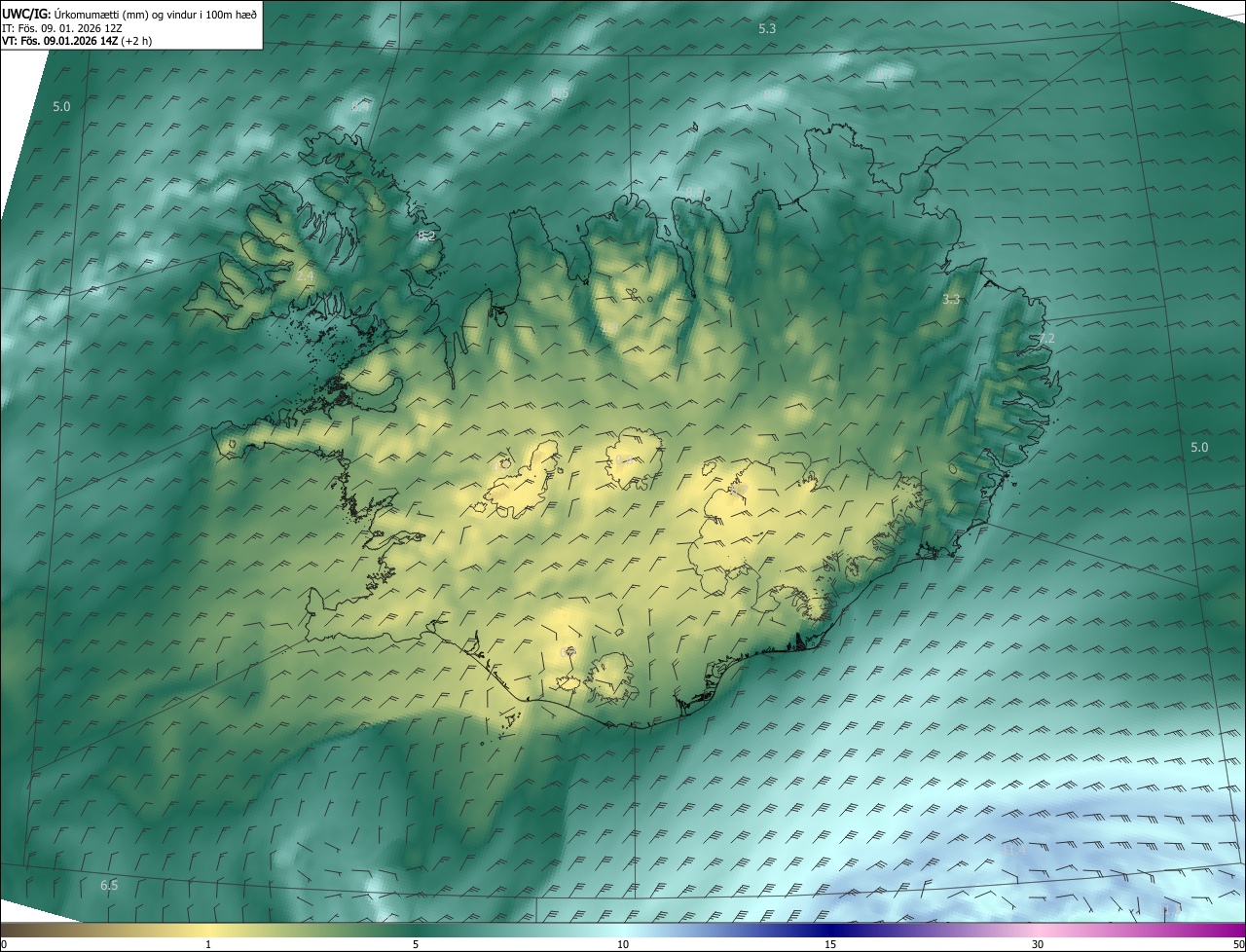Click the '10' tick label on the colour scale
The width and height of the screenshot is (1246, 952).
(x=623, y=944)
